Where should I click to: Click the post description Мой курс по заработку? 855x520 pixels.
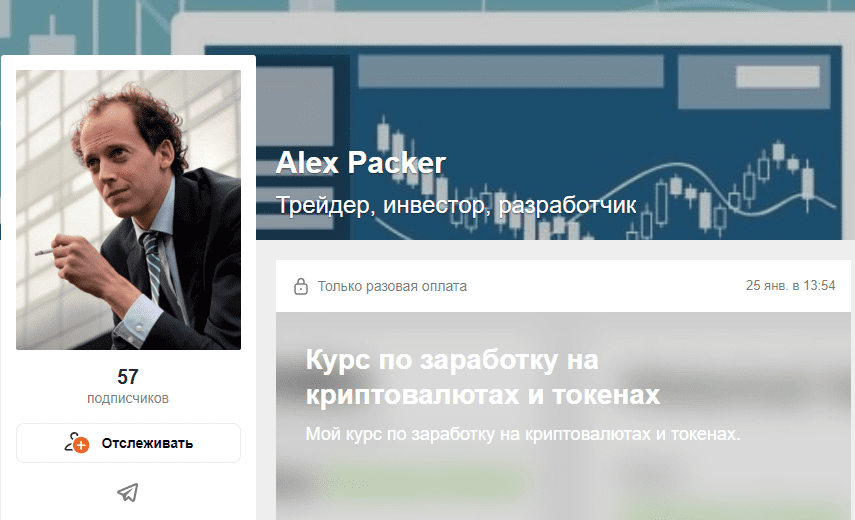coord(523,434)
